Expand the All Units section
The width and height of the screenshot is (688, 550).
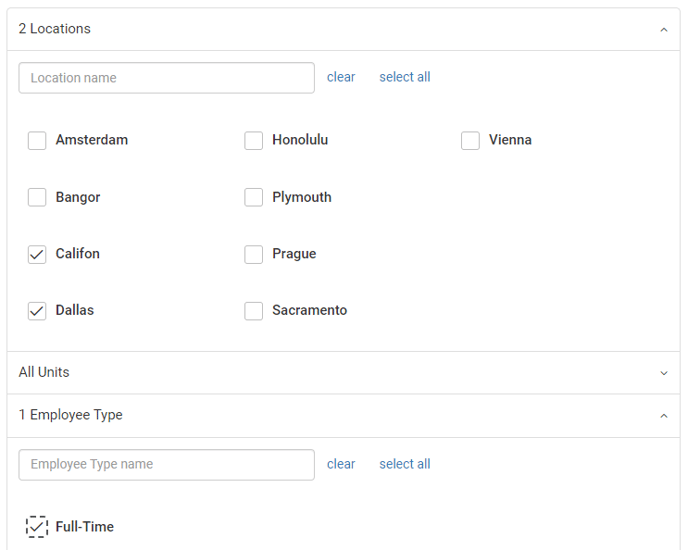663,373
